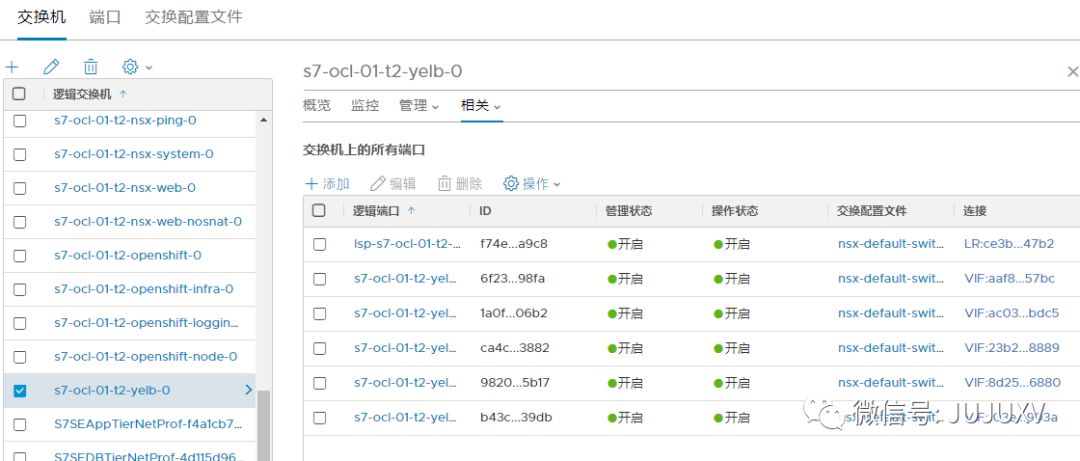Open the s7-ocl-01-t2-openshift-0 switch
1080x461 pixels.
(x=127, y=256)
